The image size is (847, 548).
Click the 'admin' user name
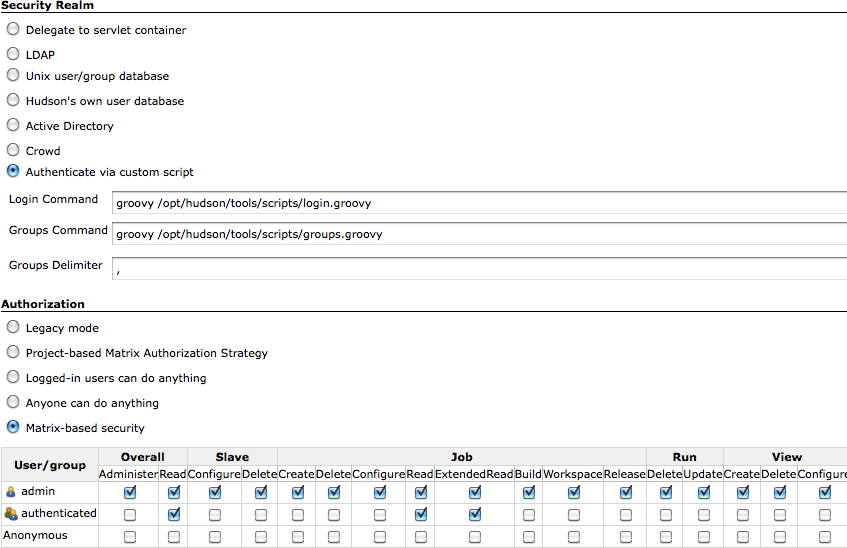click(x=38, y=491)
